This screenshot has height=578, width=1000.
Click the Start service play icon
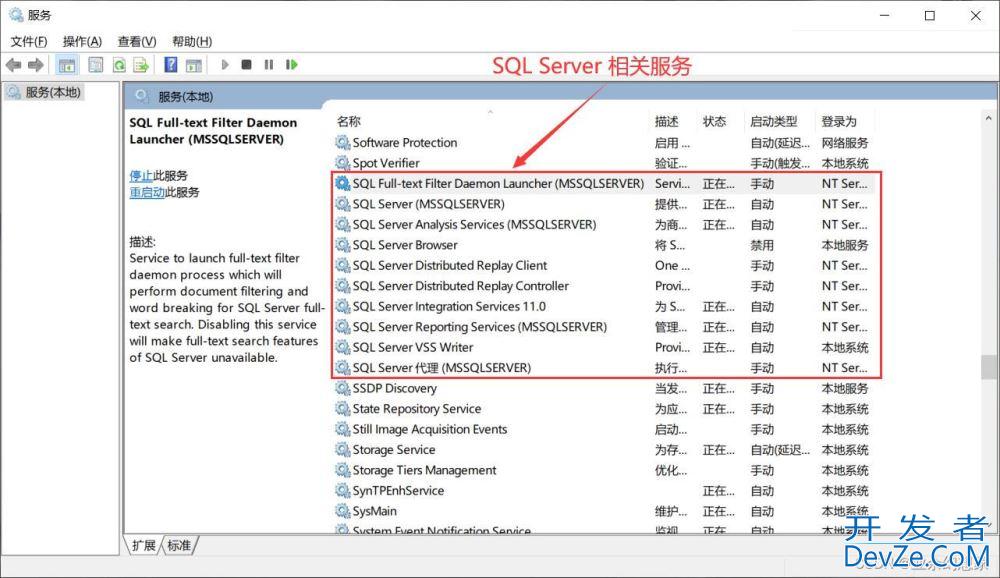pyautogui.click(x=224, y=64)
